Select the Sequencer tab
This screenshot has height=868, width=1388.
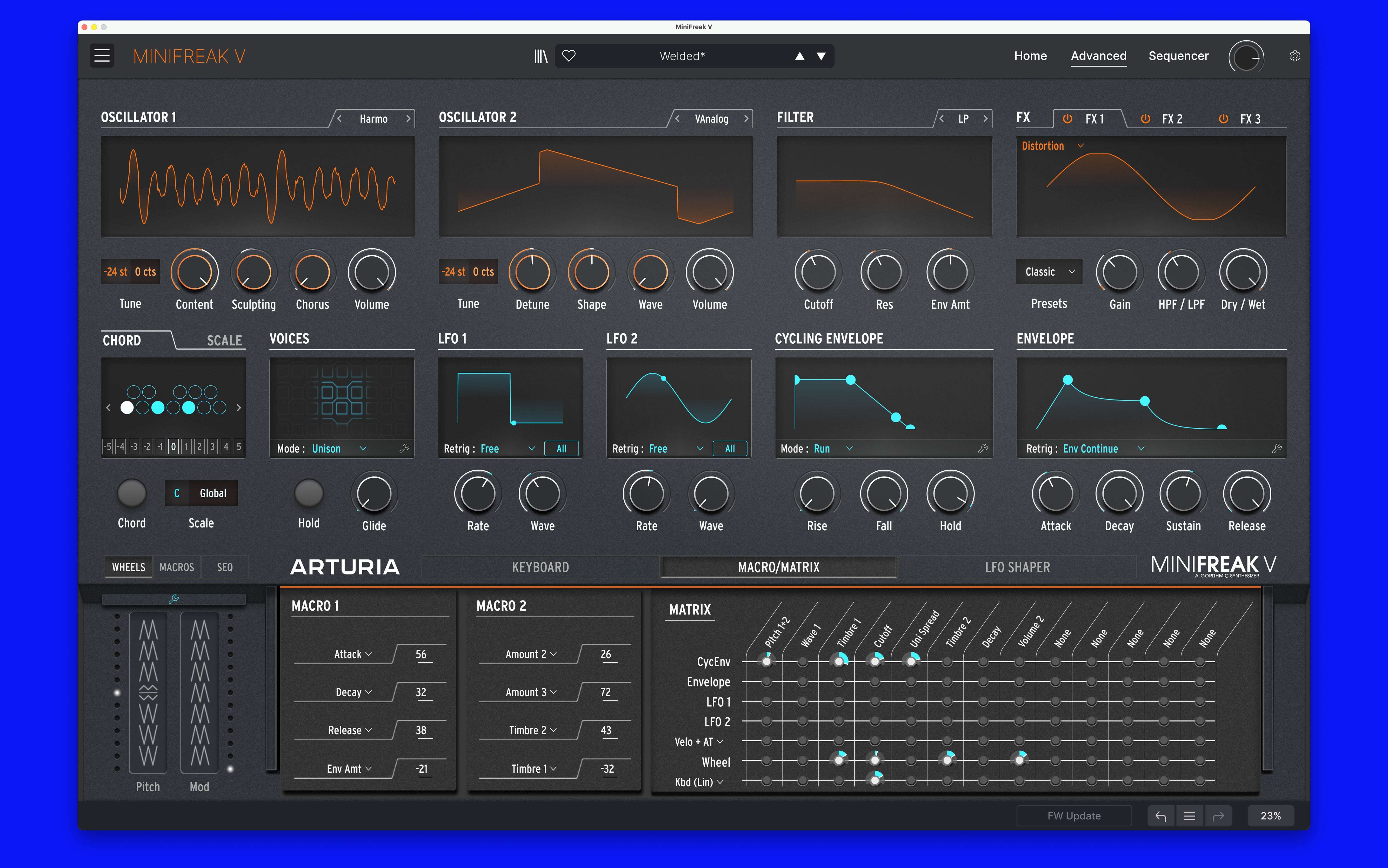(1176, 55)
